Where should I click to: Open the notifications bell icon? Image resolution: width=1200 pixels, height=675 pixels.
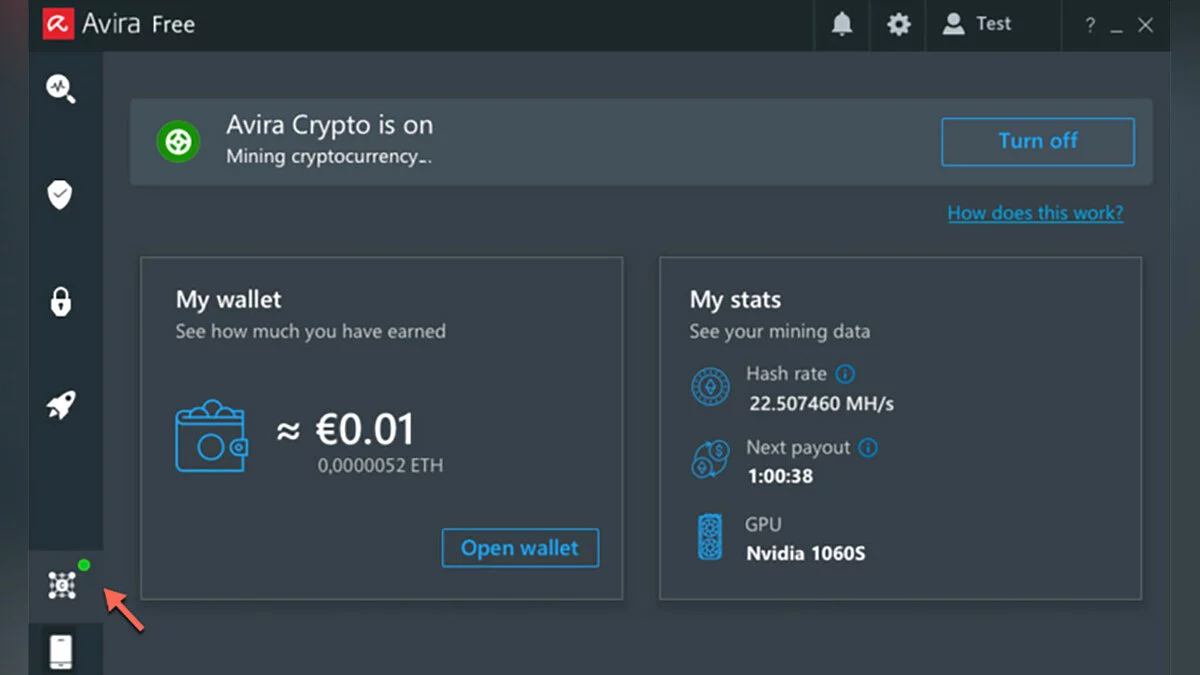click(x=842, y=25)
